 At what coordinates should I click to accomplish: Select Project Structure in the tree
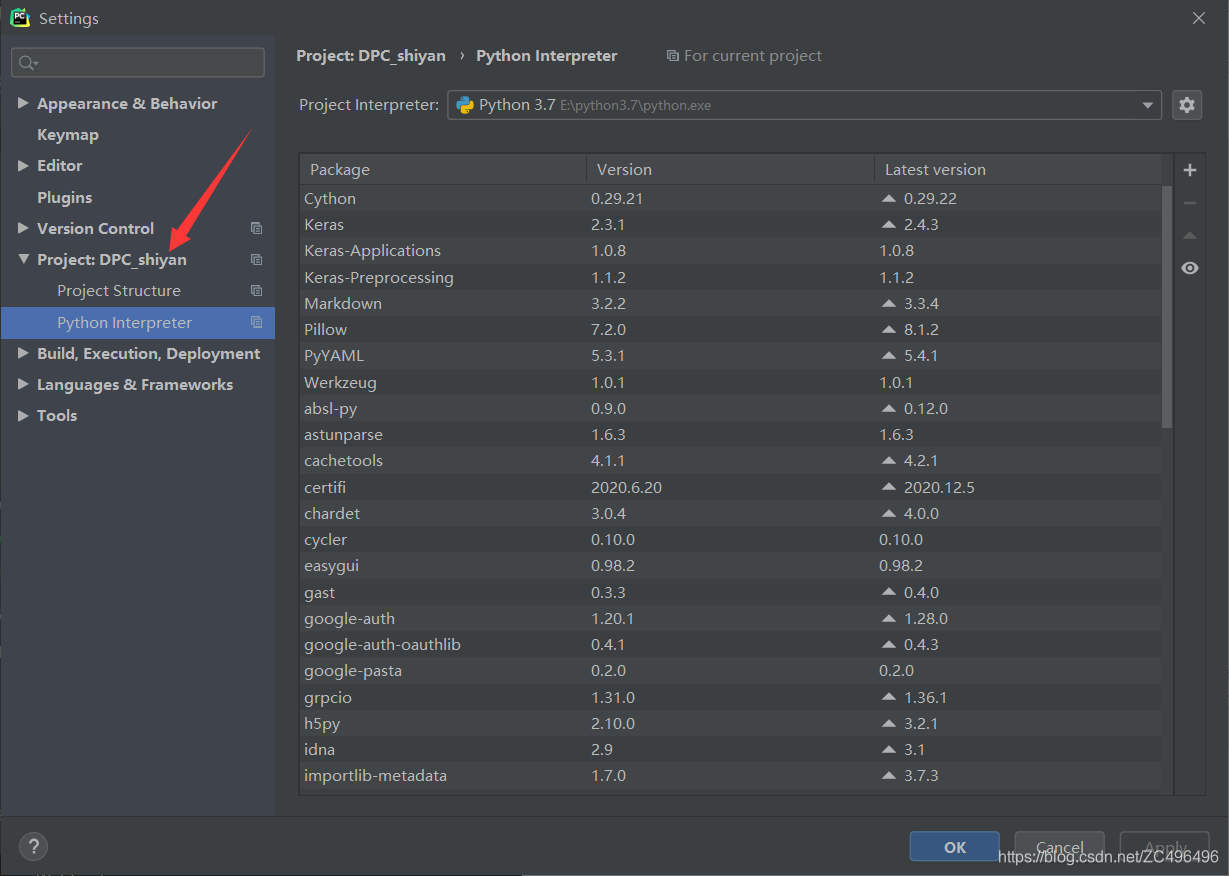pos(119,290)
